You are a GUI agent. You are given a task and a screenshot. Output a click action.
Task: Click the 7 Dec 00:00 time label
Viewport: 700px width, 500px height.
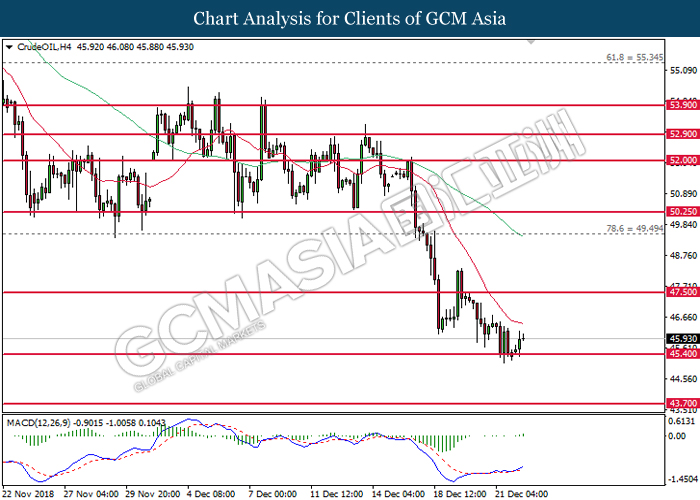coord(273,494)
